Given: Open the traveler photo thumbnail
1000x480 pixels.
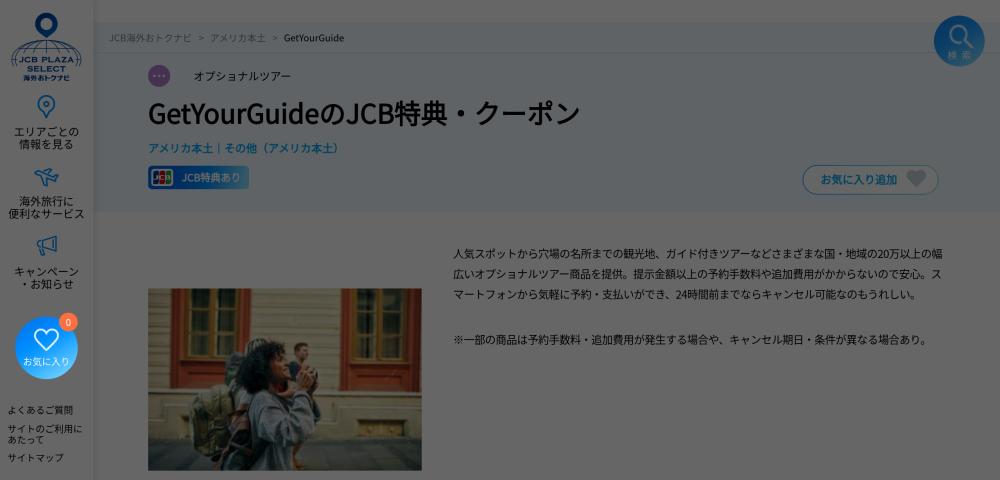Looking at the screenshot, I should (285, 379).
